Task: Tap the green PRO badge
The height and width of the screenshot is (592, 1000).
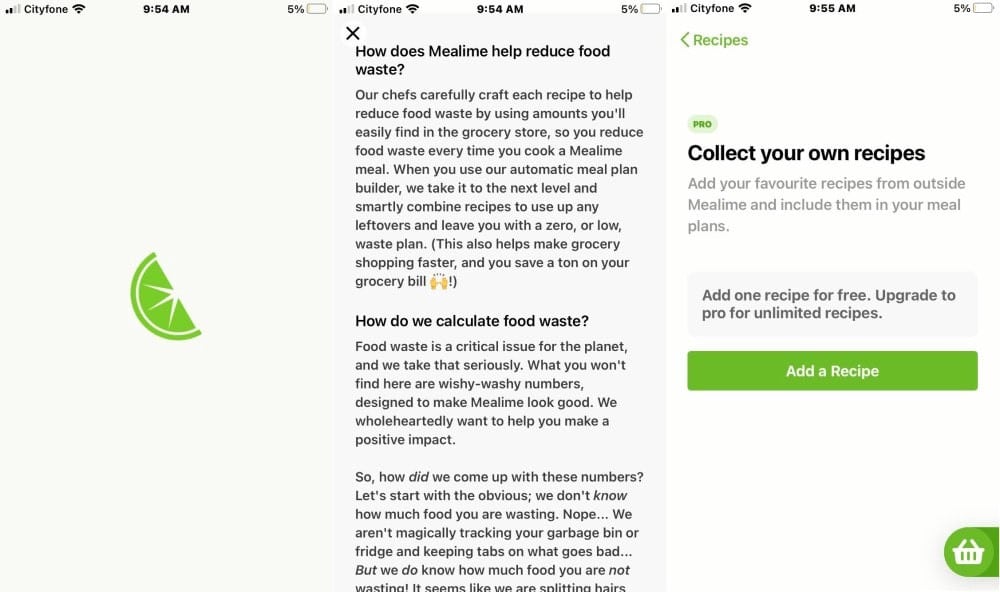Action: 702,124
